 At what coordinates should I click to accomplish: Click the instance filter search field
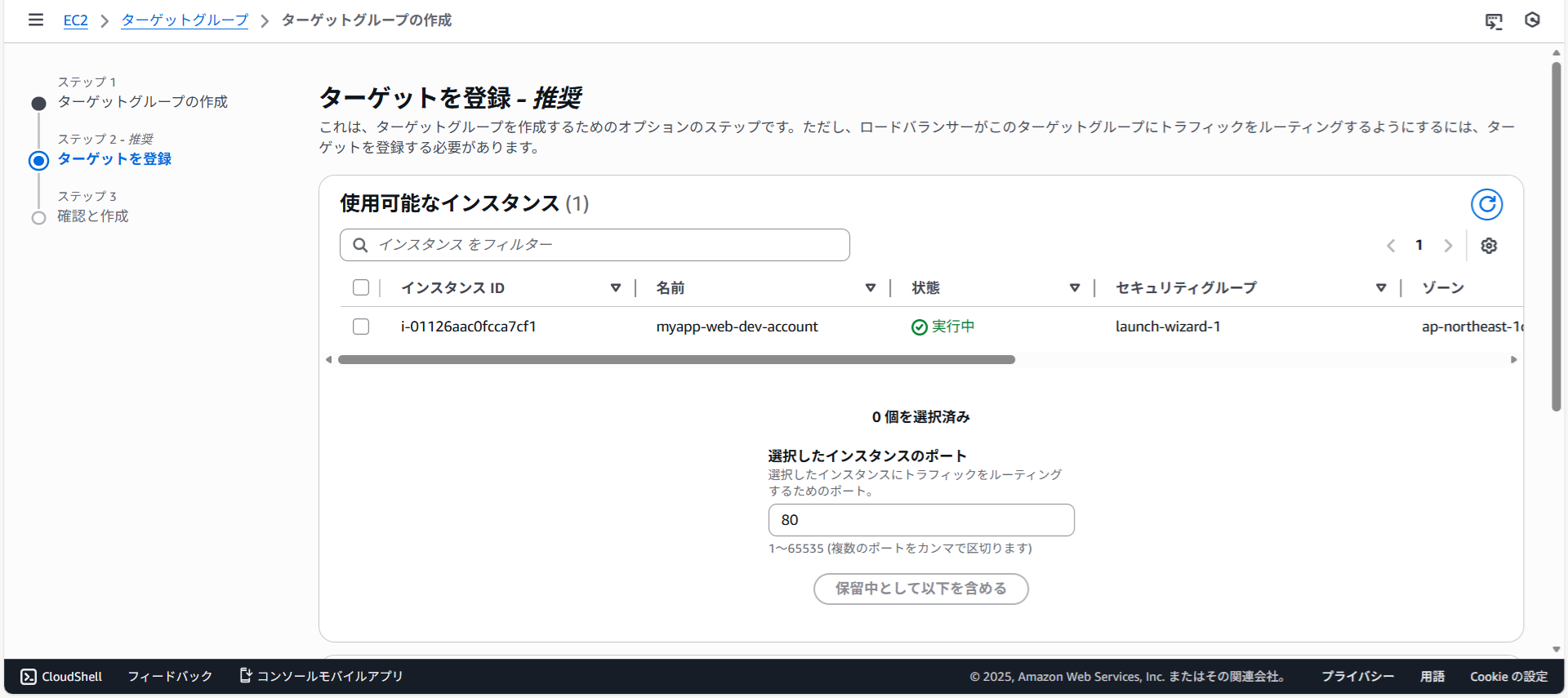coord(595,245)
